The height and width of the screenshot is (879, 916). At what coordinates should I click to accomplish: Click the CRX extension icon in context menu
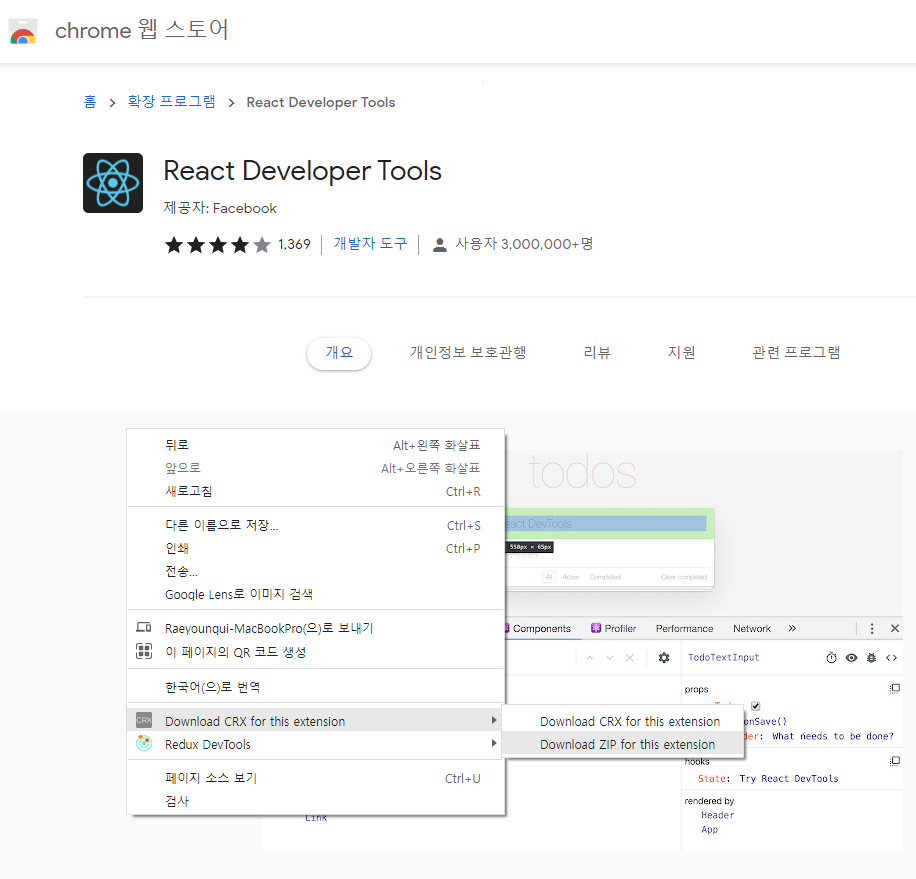[x=144, y=720]
